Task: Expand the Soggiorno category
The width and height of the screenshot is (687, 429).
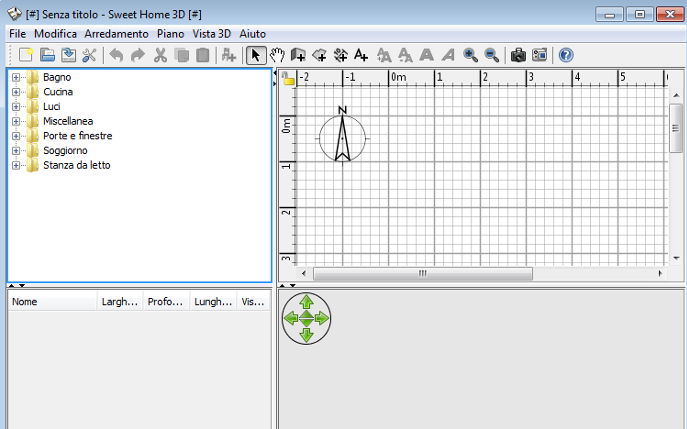Action: coord(16,151)
